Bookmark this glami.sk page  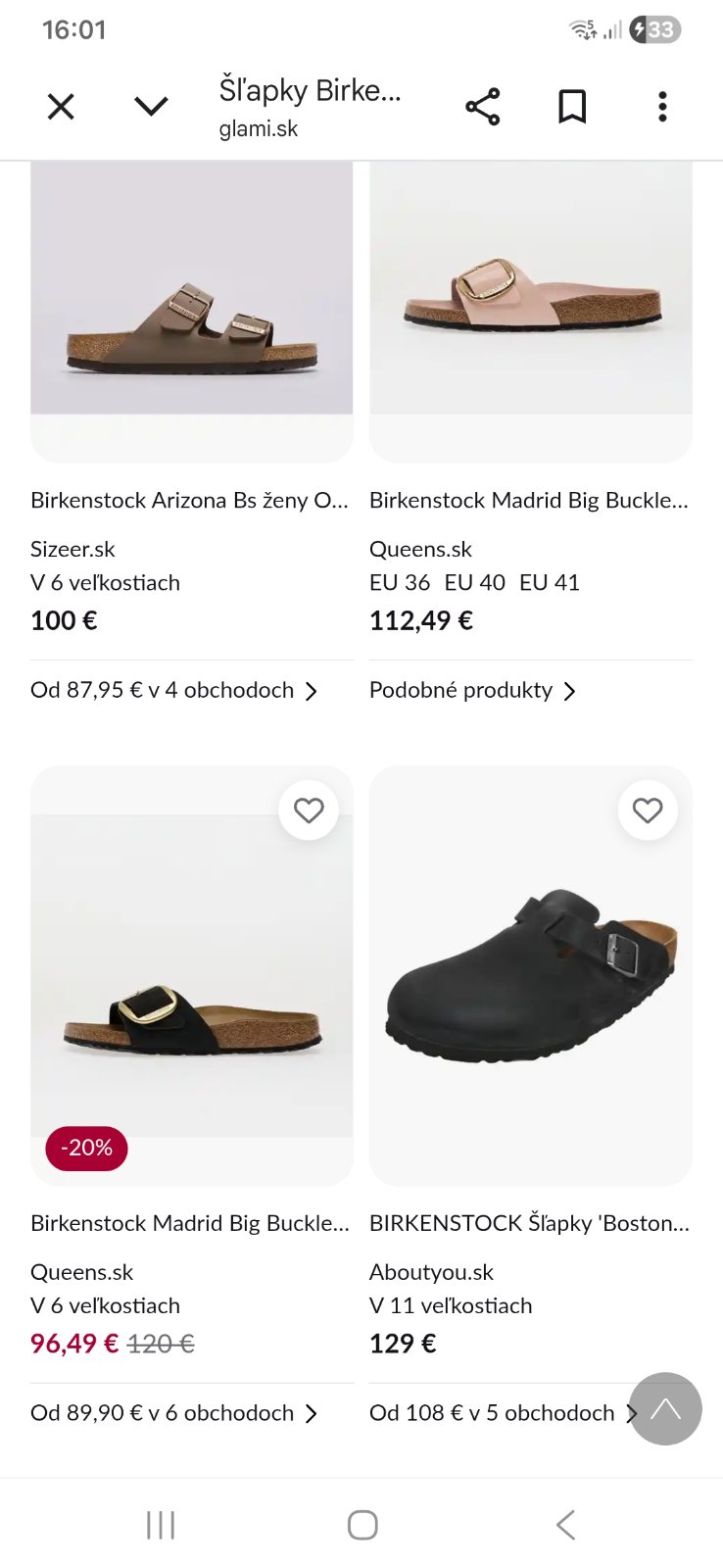(572, 106)
